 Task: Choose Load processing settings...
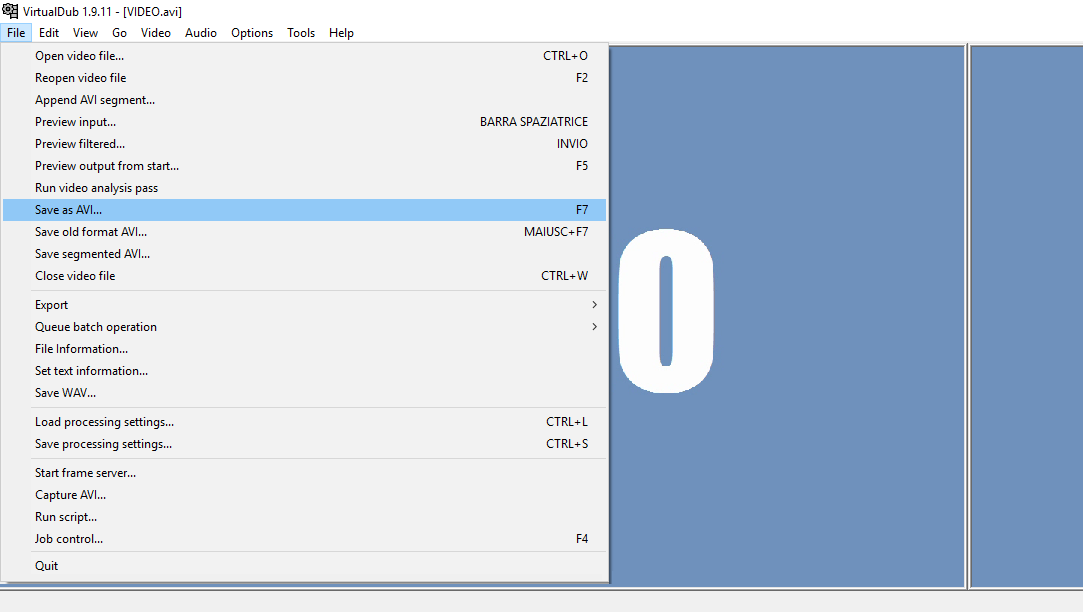(x=305, y=423)
